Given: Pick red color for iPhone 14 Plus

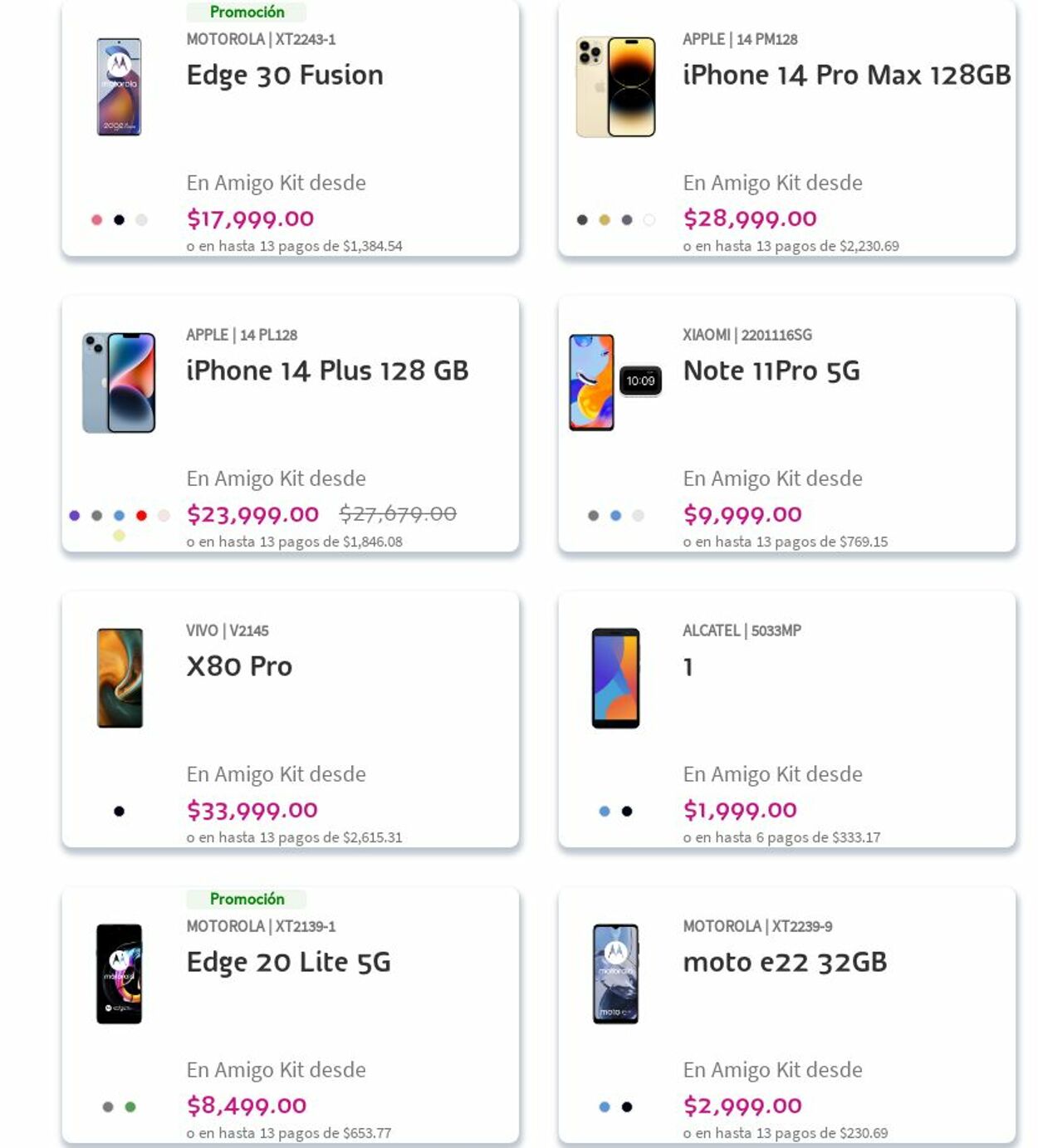Looking at the screenshot, I should (x=141, y=516).
